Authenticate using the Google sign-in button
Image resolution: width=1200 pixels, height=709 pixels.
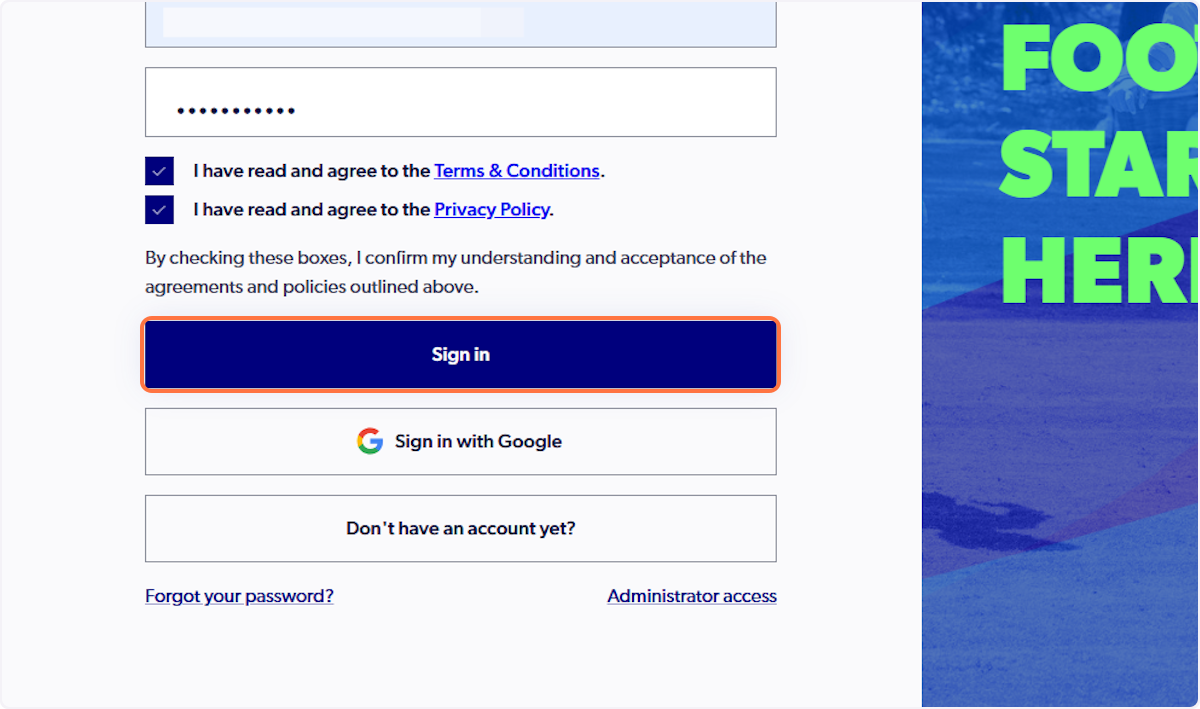tap(460, 441)
